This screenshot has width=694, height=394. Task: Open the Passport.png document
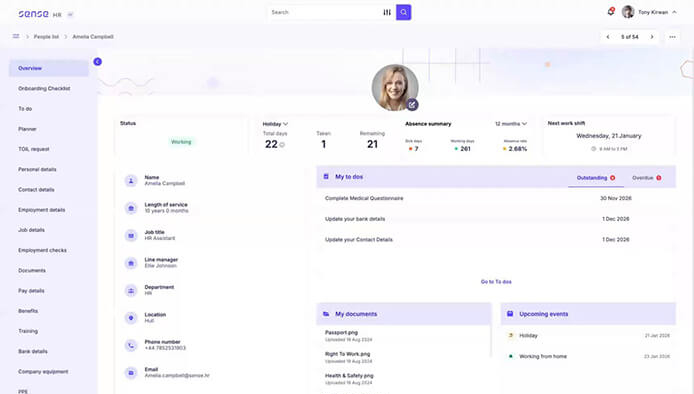pyautogui.click(x=341, y=332)
